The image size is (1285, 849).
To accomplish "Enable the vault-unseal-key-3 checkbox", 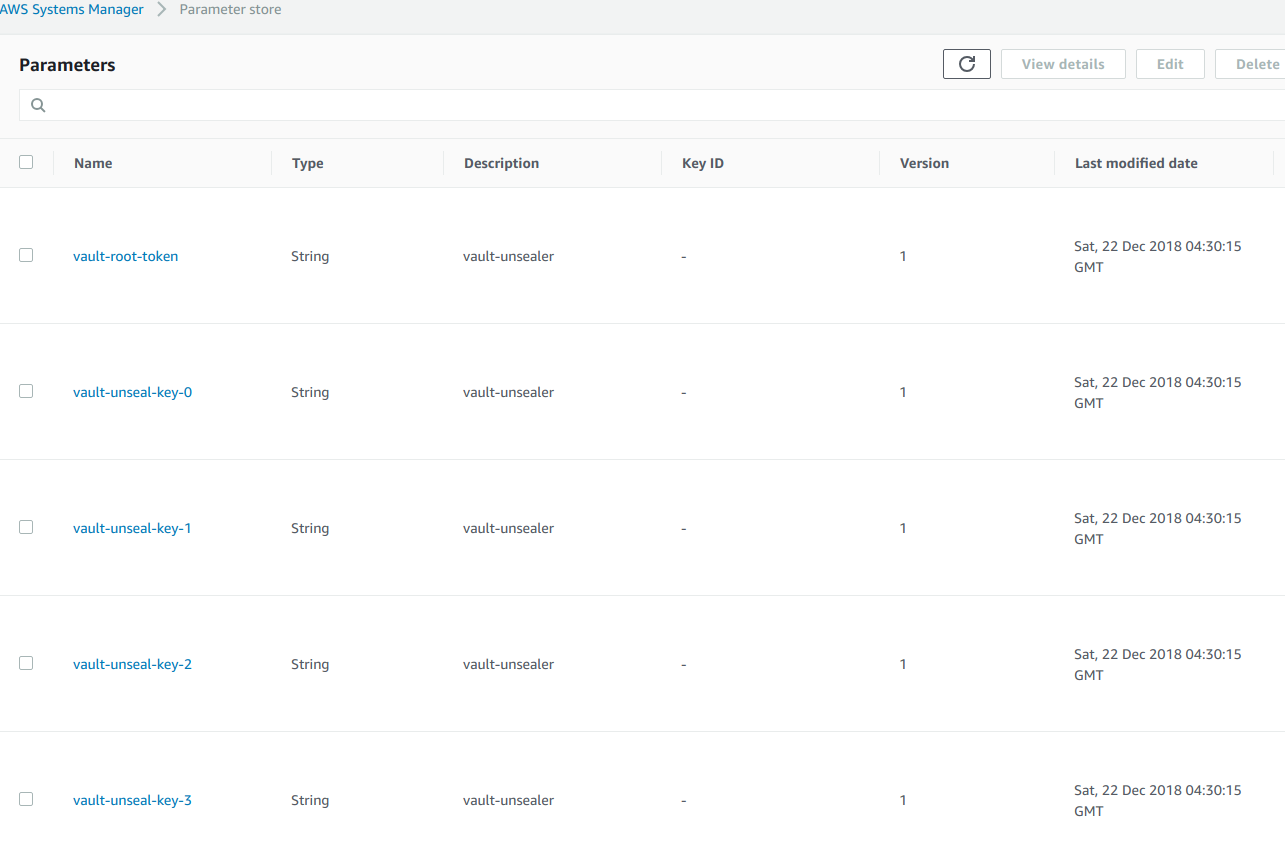I will 26,799.
